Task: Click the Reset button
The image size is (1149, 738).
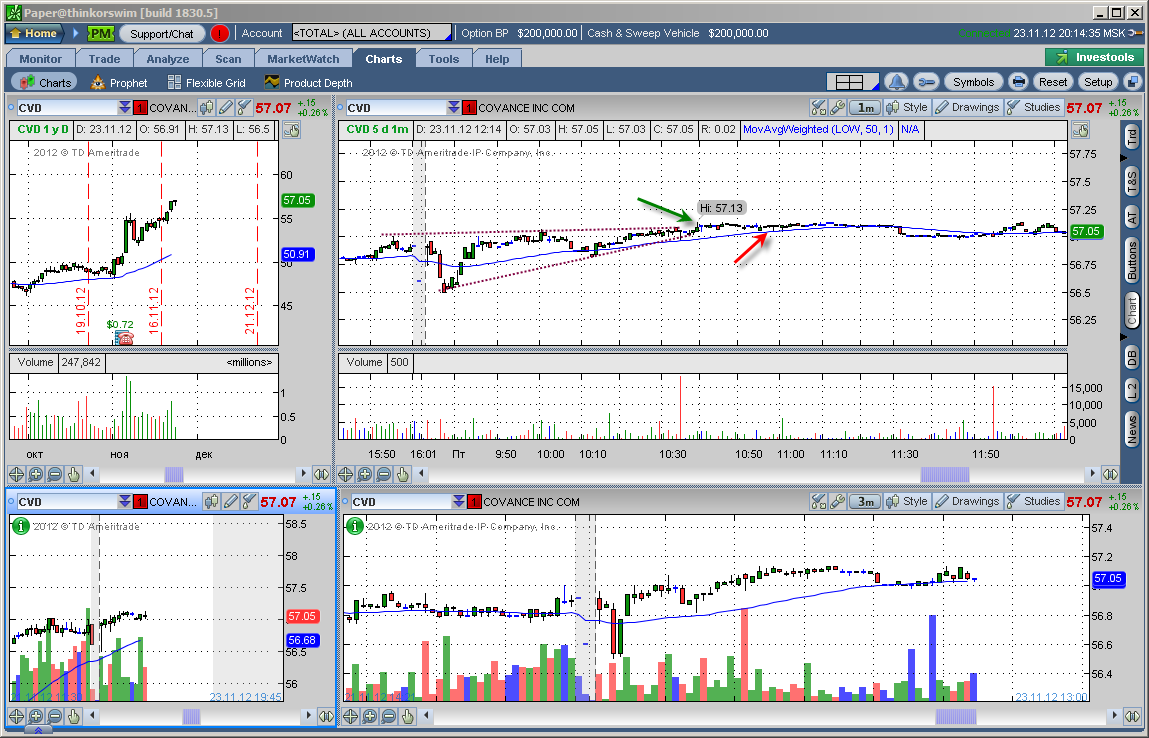Action: [x=1053, y=82]
